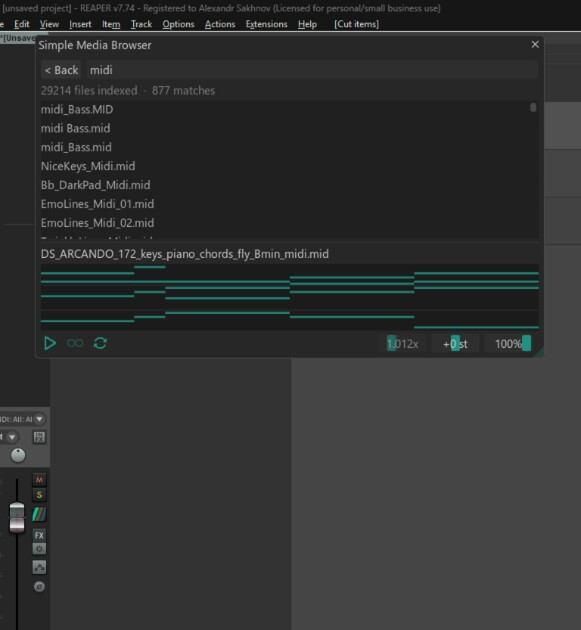Adjust the +0 st pitch slider
Screen dimensions: 581x630
455,344
